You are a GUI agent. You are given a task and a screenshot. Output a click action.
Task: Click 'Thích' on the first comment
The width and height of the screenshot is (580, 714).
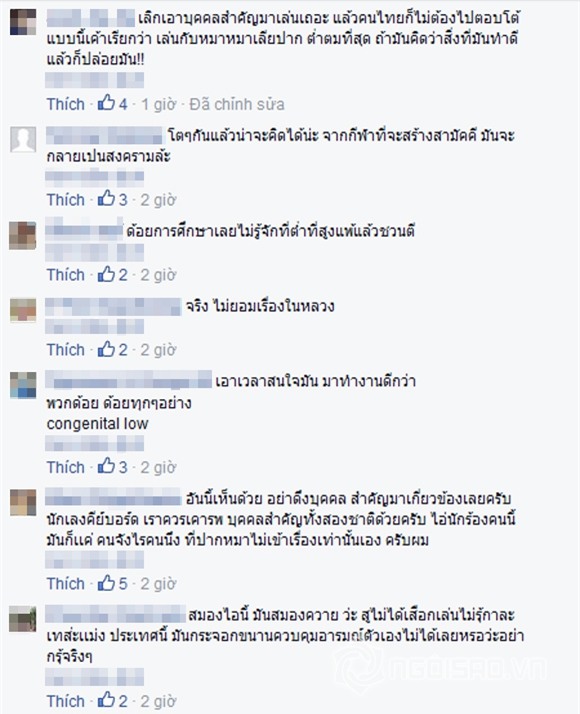click(66, 104)
